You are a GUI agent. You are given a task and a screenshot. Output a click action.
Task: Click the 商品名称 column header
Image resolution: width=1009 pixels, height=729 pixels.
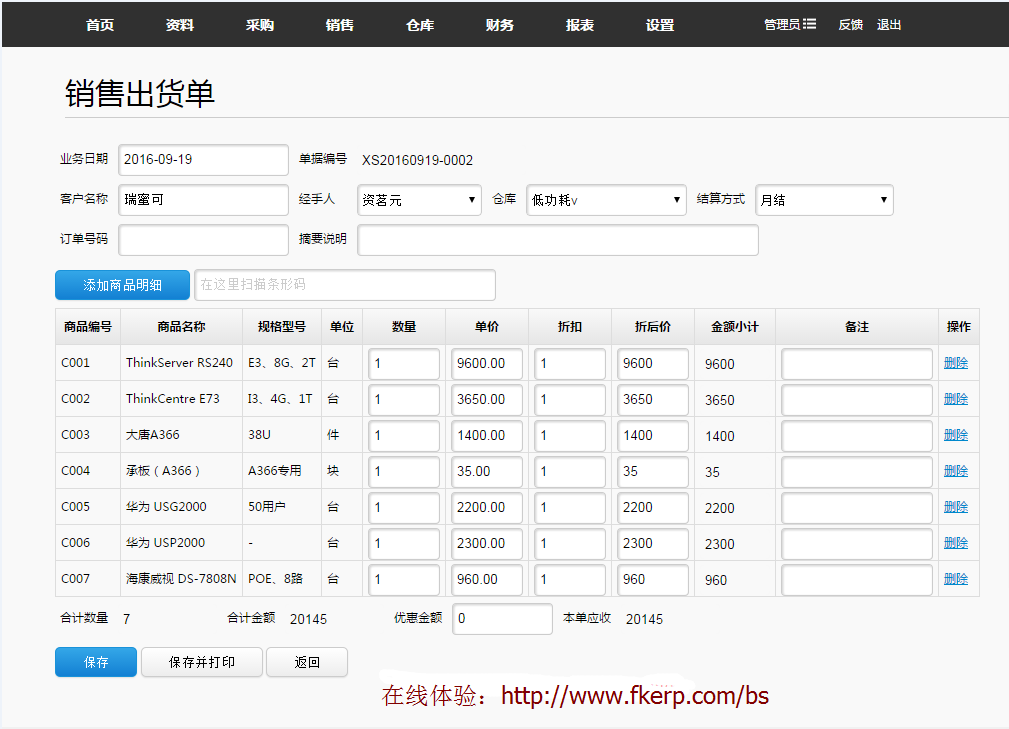(181, 327)
